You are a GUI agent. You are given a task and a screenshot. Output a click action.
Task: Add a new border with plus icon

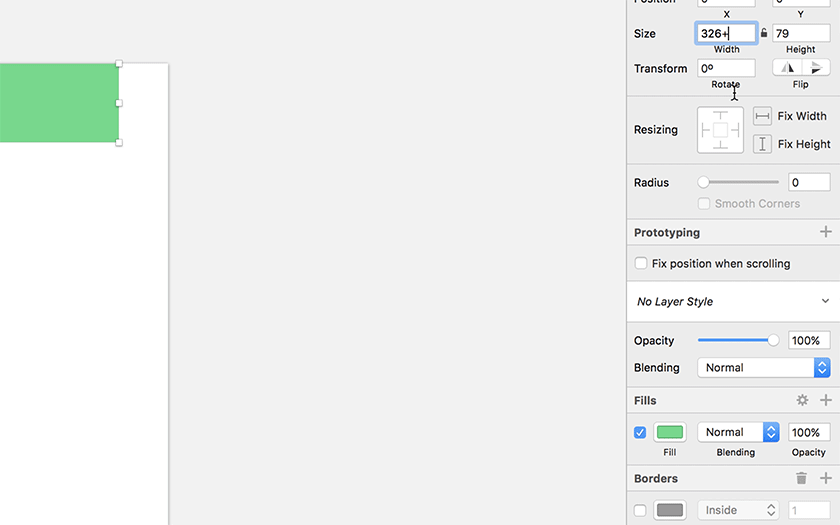click(826, 478)
